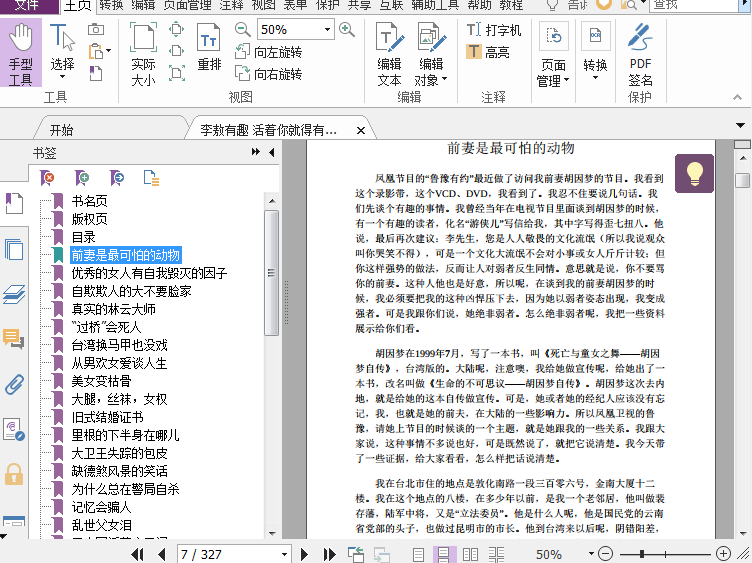Image resolution: width=752 pixels, height=563 pixels.
Task: Select bookmark 为什么总在警局自杀
Action: (125, 489)
